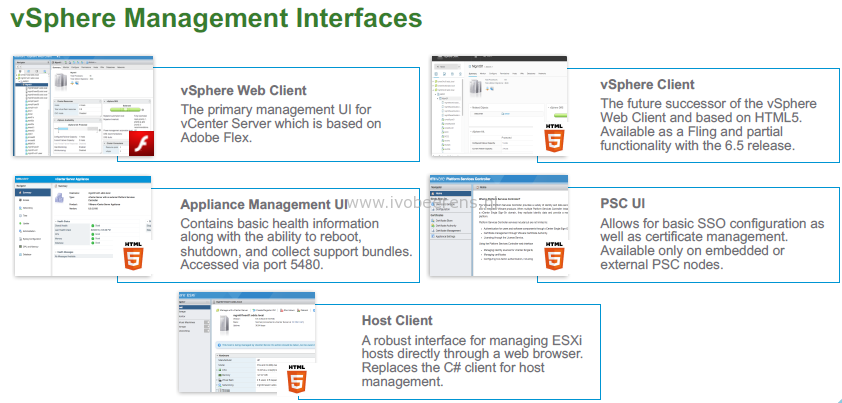Click the server tower icon in Host Client screenshot

pyautogui.click(x=224, y=325)
